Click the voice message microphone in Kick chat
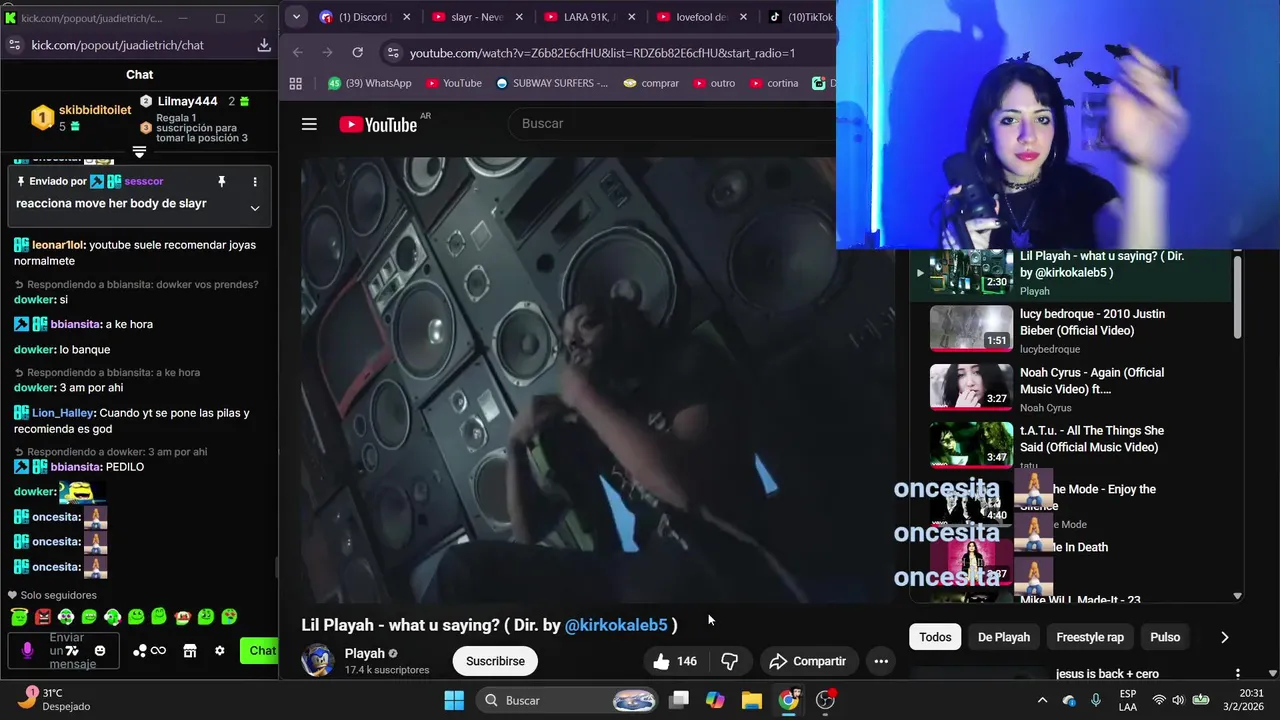 [x=27, y=651]
